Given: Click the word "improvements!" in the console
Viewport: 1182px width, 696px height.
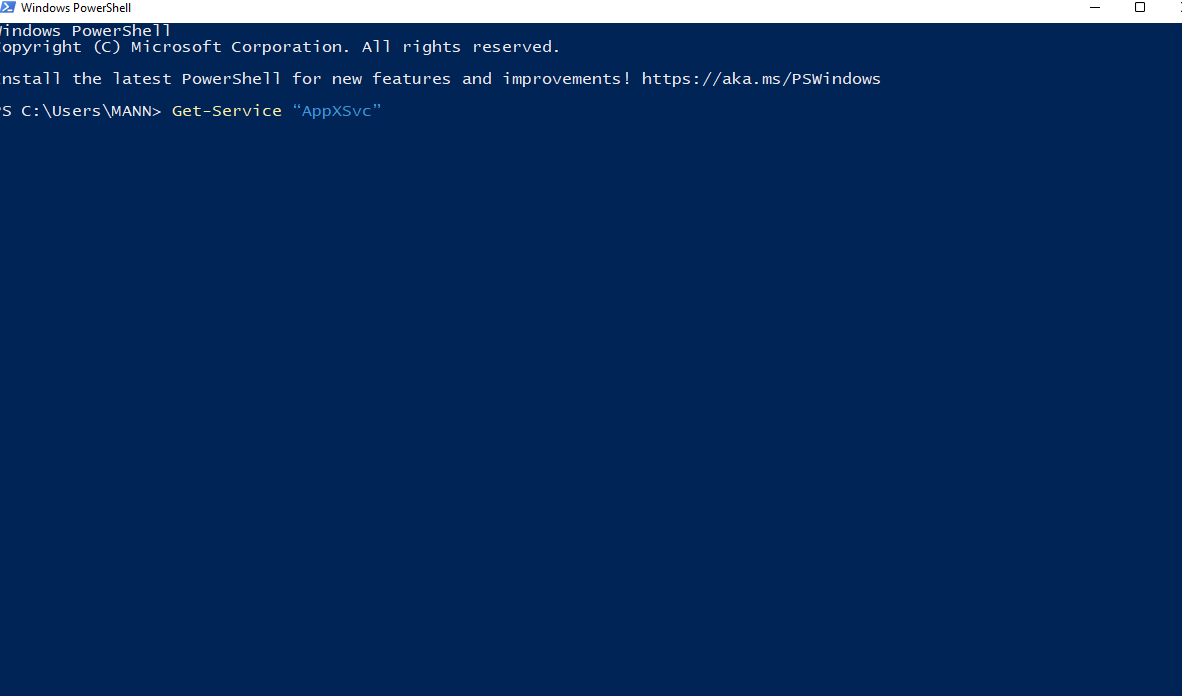Looking at the screenshot, I should click(567, 79).
